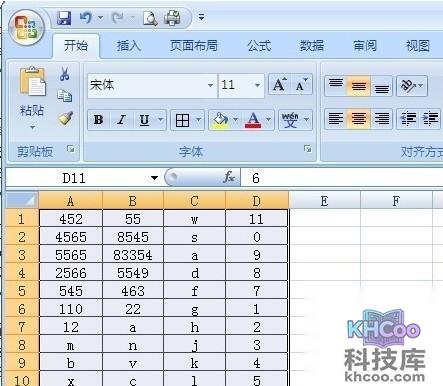This screenshot has height=386, width=443.
Task: Select column D header
Action: 256,201
